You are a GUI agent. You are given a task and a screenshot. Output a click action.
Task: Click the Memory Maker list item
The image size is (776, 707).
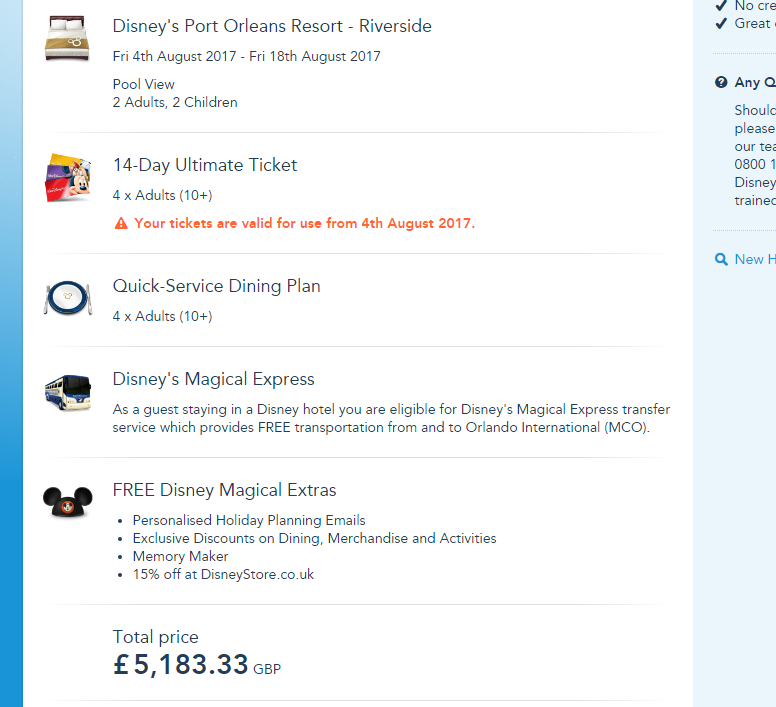[180, 556]
